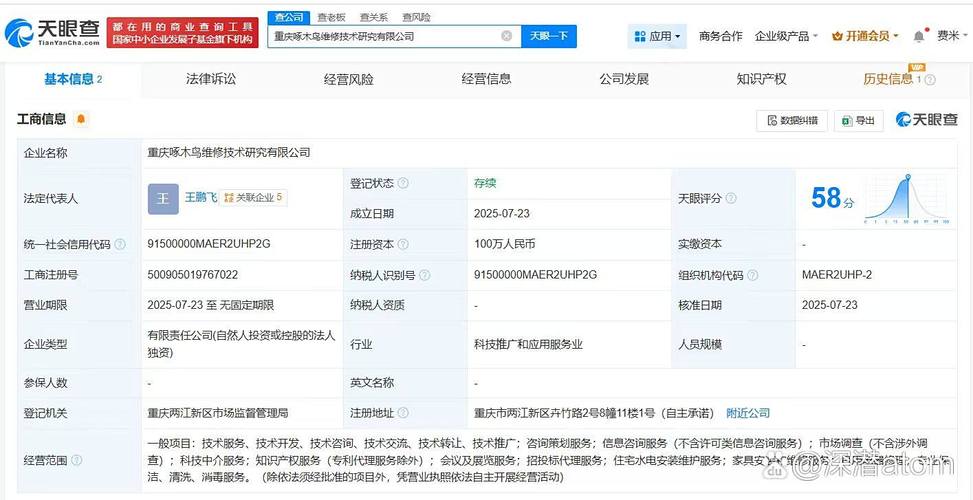Screen dimensions: 973x500
Task: Open help icon next to 注册地址
Action: (403, 413)
